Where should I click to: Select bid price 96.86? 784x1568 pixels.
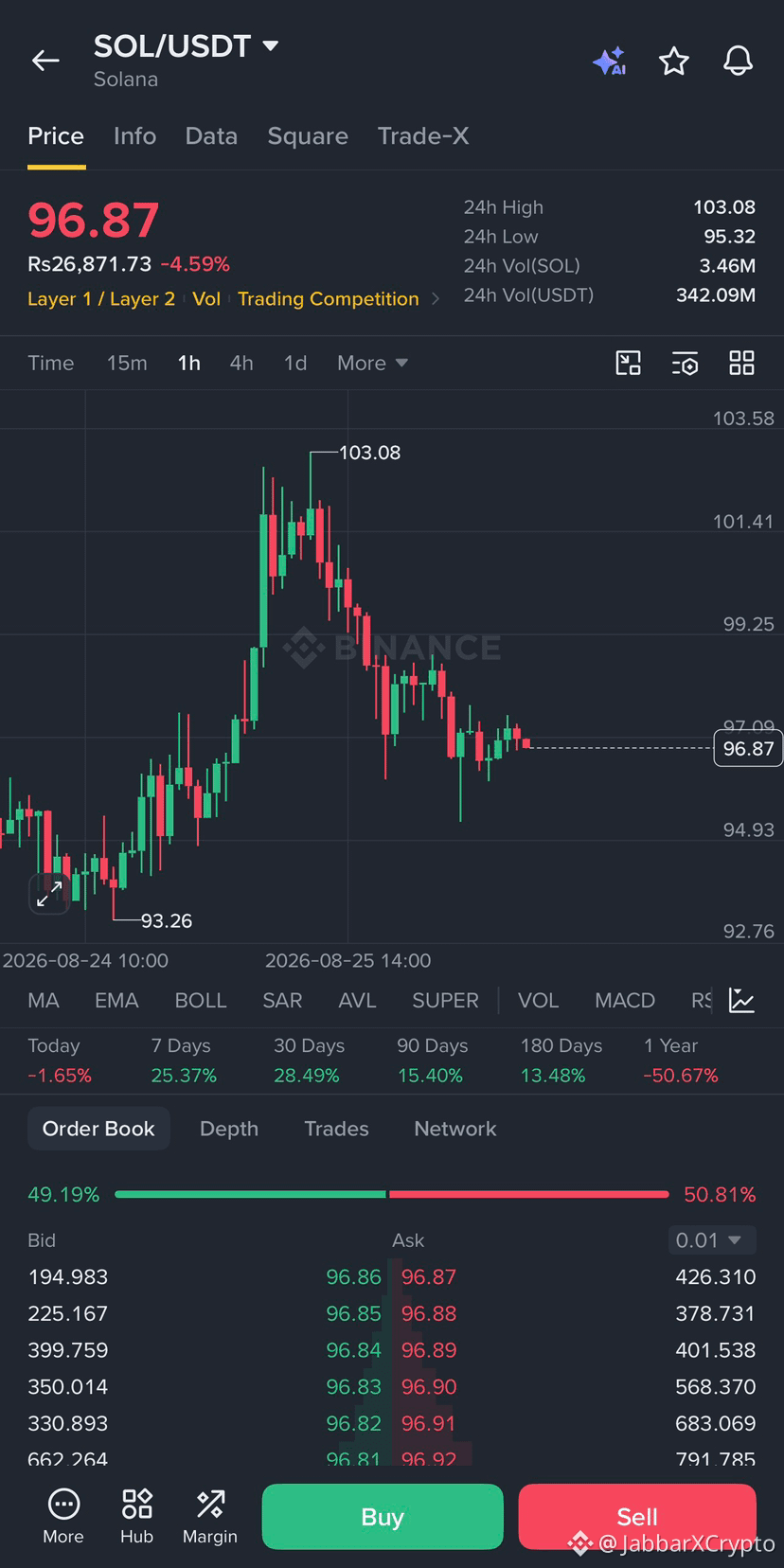[353, 1277]
